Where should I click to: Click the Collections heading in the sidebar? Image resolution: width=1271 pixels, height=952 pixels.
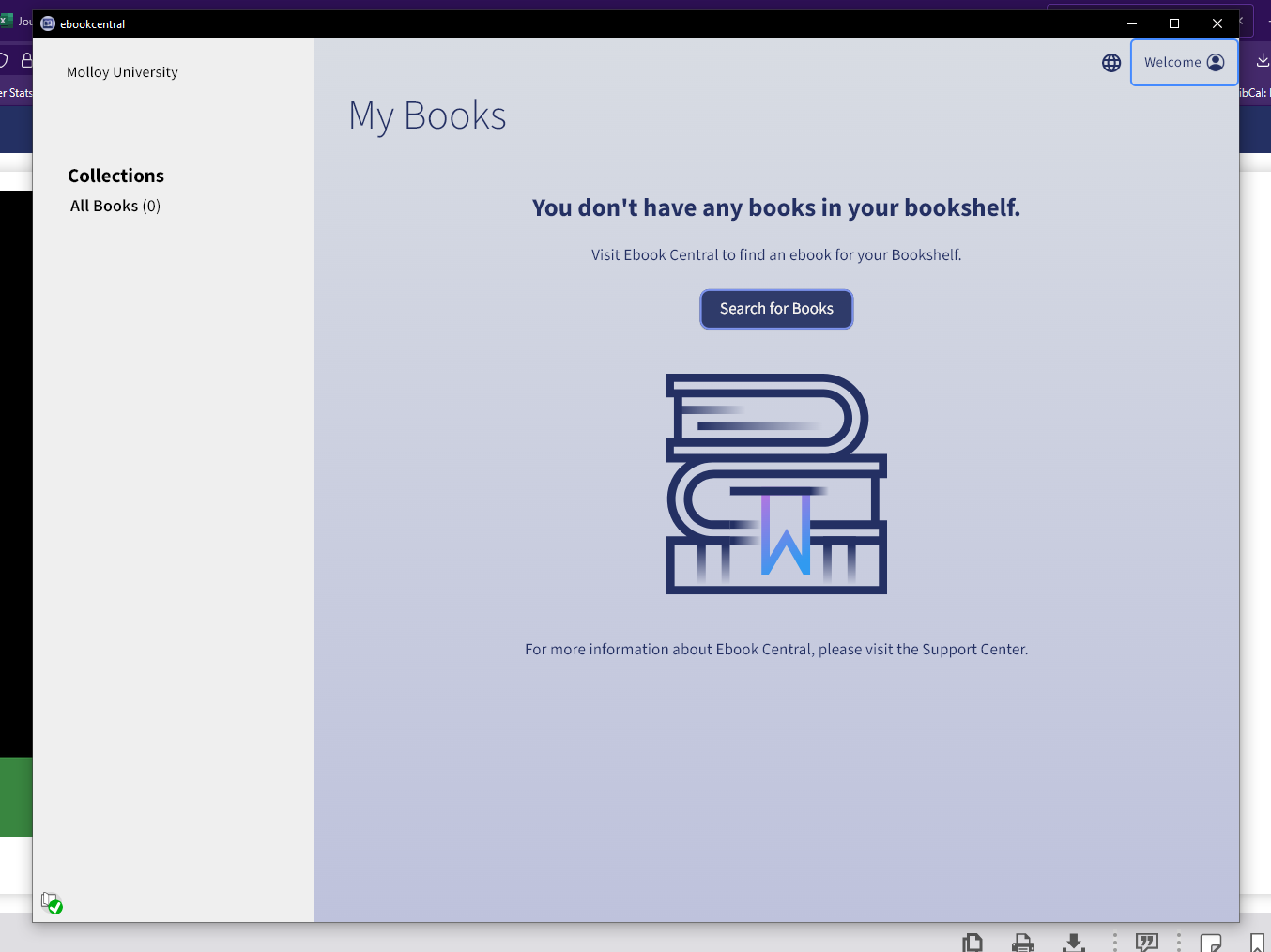[115, 176]
